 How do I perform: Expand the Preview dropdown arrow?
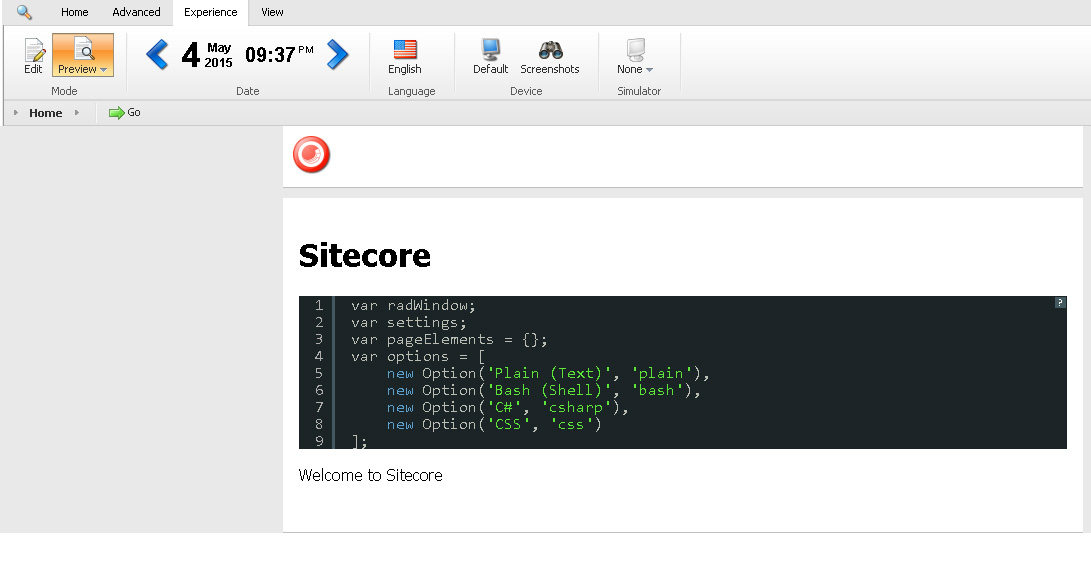pyautogui.click(x=104, y=70)
